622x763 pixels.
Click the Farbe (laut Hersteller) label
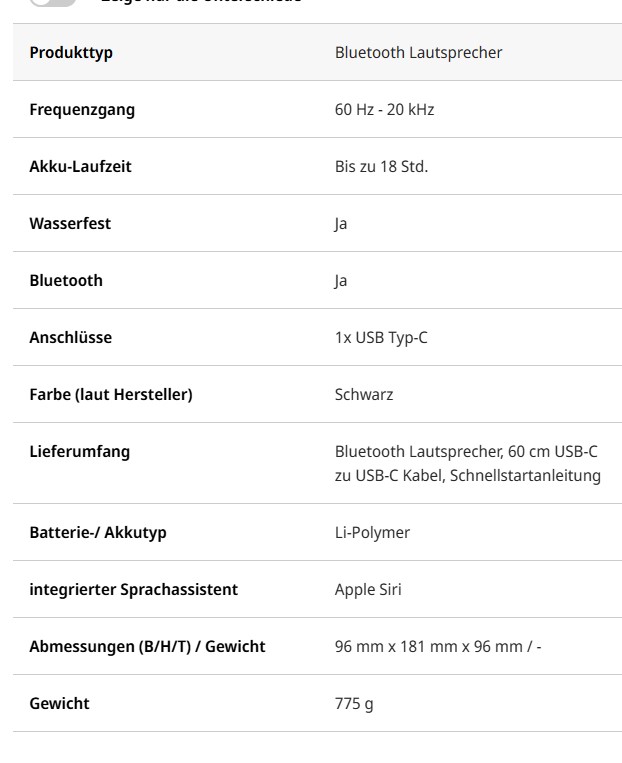[111, 395]
